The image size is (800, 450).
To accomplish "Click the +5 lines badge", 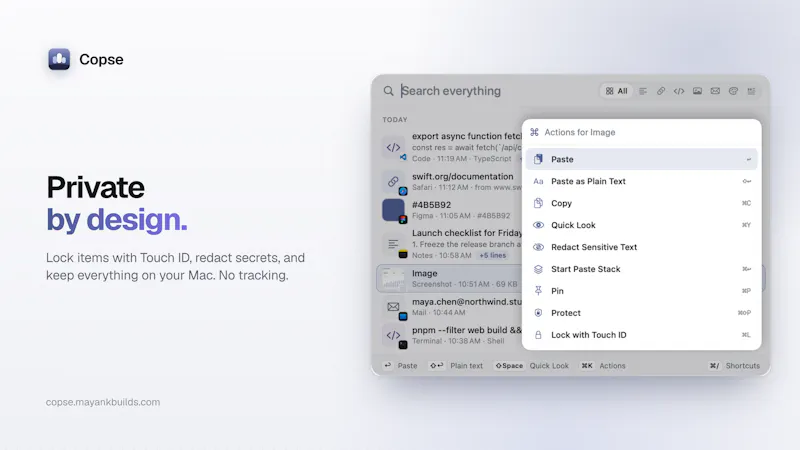I will pyautogui.click(x=492, y=255).
